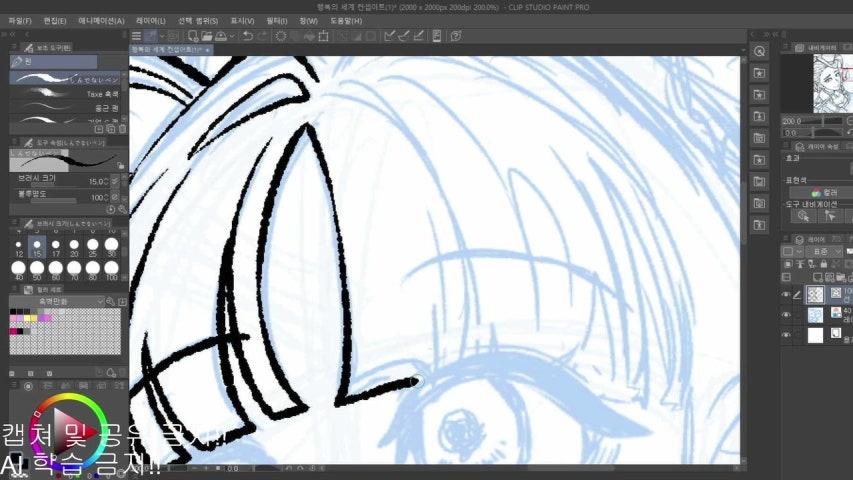This screenshot has width=853, height=480.
Task: Click the brush size stepper arrows at 15.0
Action: (106, 181)
